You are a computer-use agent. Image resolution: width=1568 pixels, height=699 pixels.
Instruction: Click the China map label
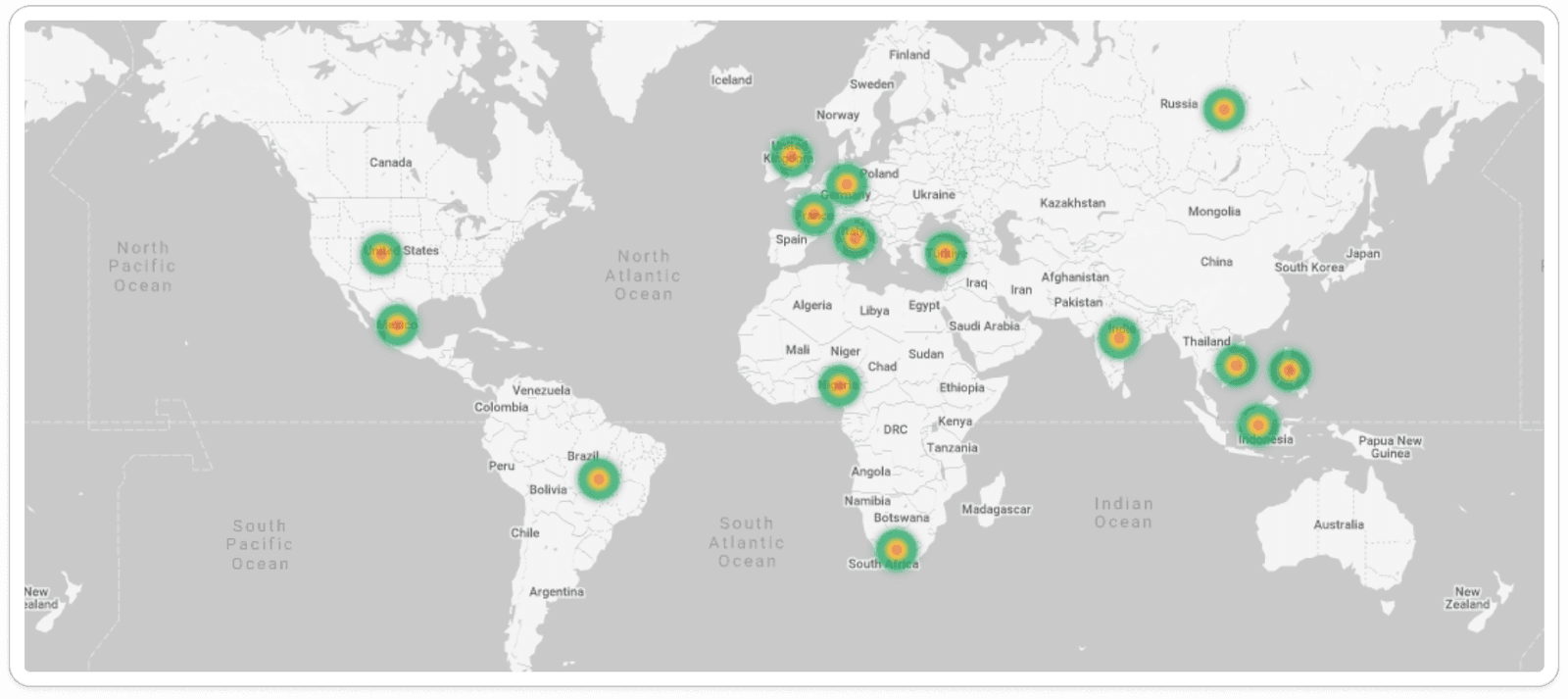pyautogui.click(x=1216, y=262)
